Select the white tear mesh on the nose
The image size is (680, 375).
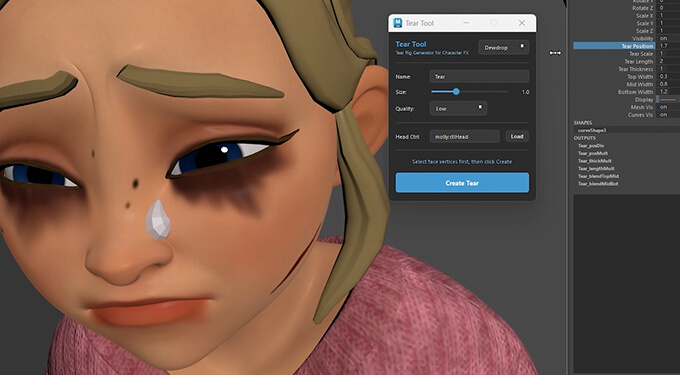[x=157, y=220]
